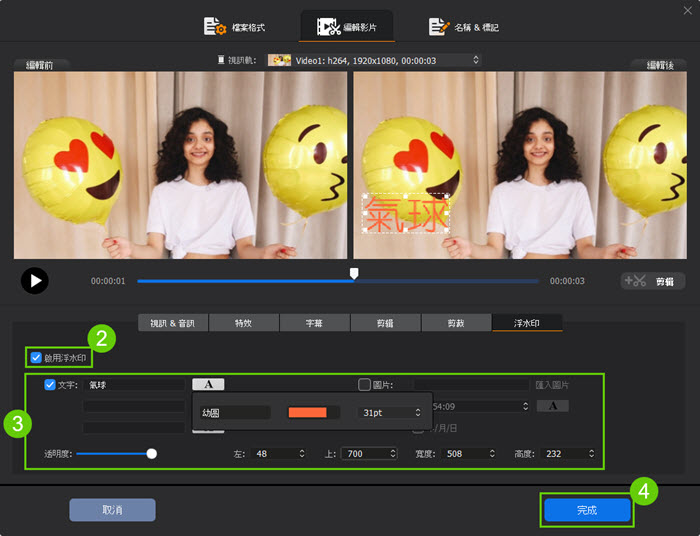
Task: Click the trim scissors 剪輯 button
Action: point(653,282)
